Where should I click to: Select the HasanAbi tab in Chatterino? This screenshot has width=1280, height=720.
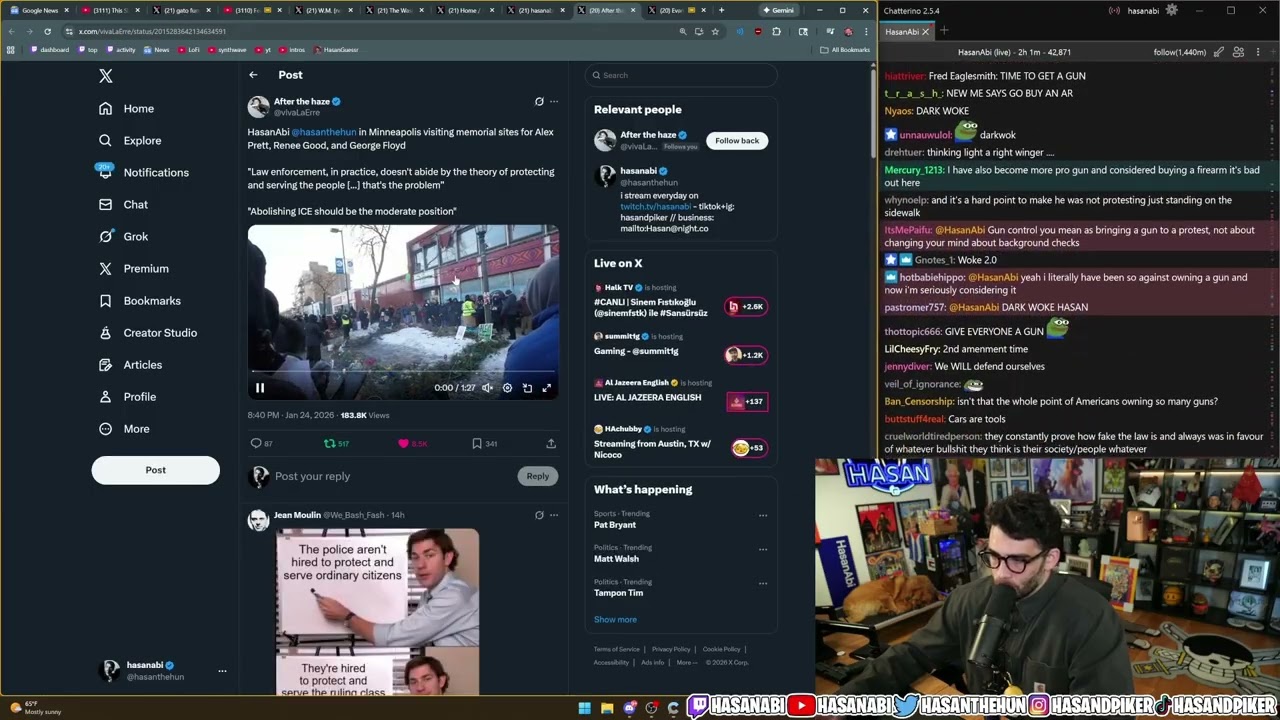click(907, 32)
